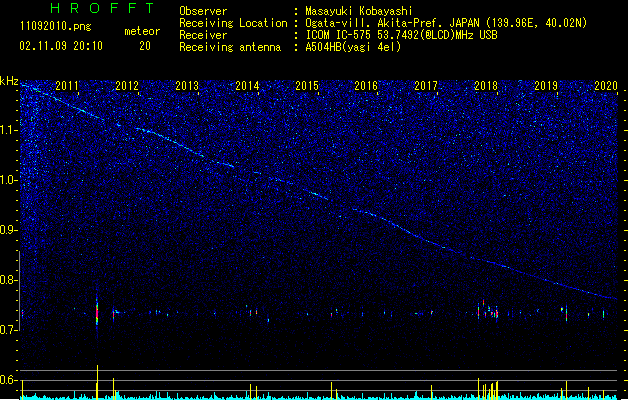Screen dimensions: 629x400
Task: Click the Receiving Location label
Action: click(233, 23)
